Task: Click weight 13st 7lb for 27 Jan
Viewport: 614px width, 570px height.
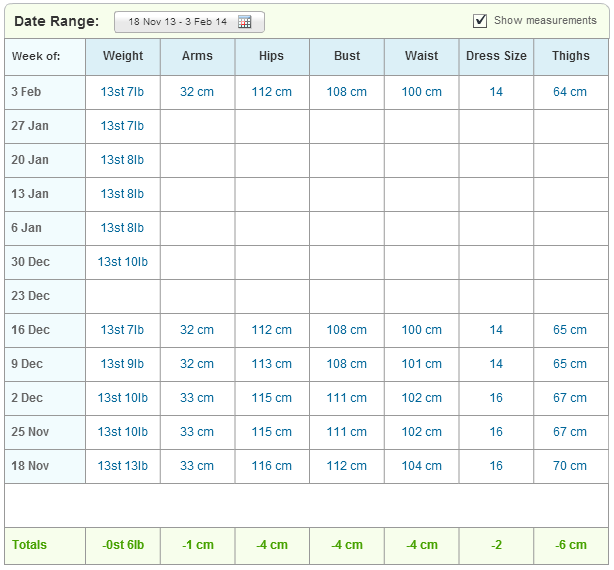Action: (x=122, y=126)
